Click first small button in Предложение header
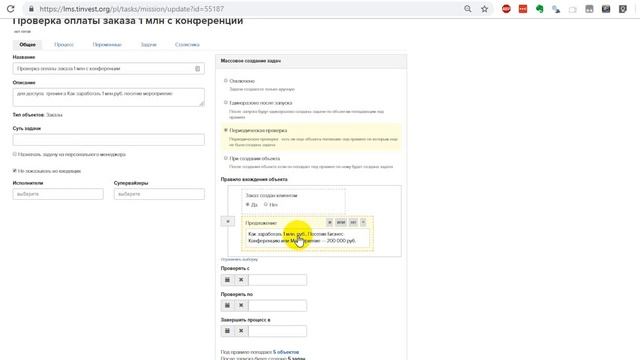This screenshot has width=640, height=360. (x=329, y=222)
